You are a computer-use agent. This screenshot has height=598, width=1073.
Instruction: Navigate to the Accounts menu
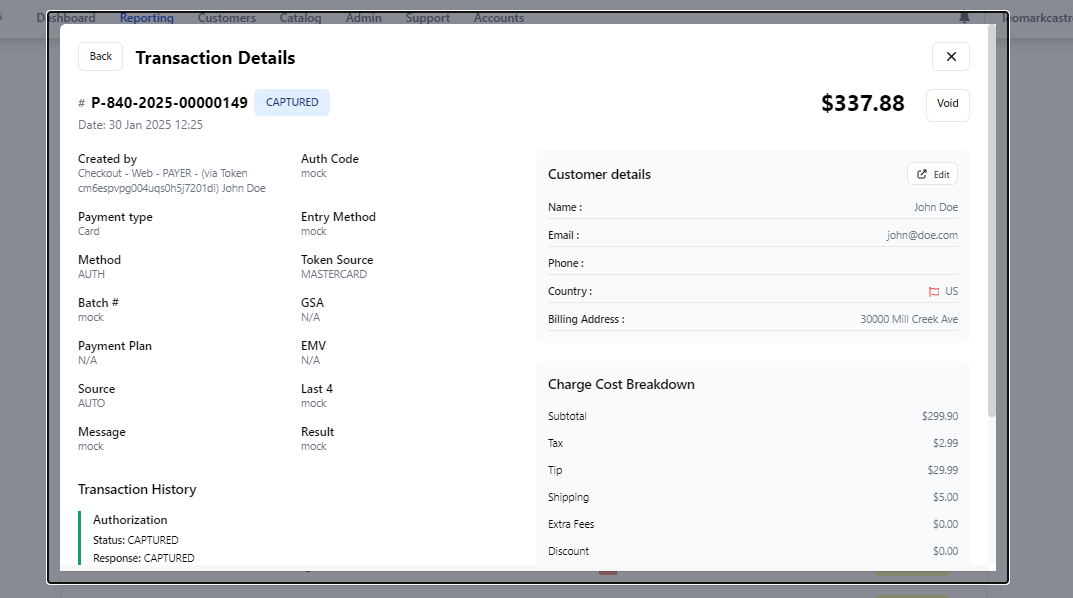498,18
